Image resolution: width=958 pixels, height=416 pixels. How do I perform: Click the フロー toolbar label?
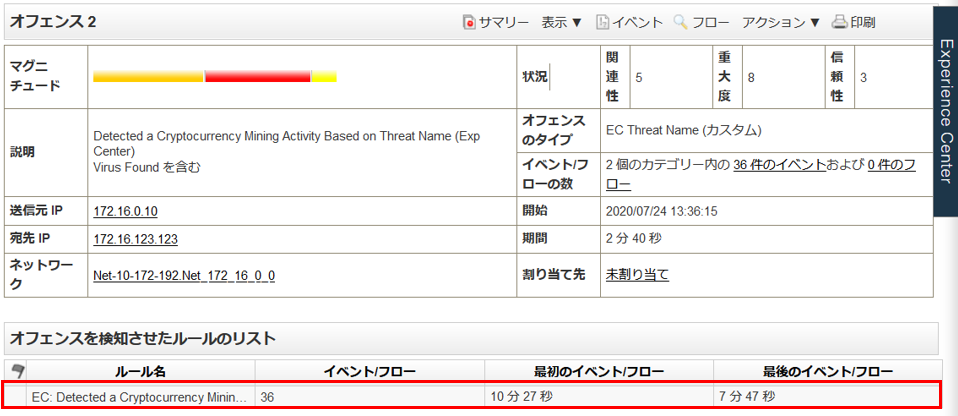pos(711,23)
